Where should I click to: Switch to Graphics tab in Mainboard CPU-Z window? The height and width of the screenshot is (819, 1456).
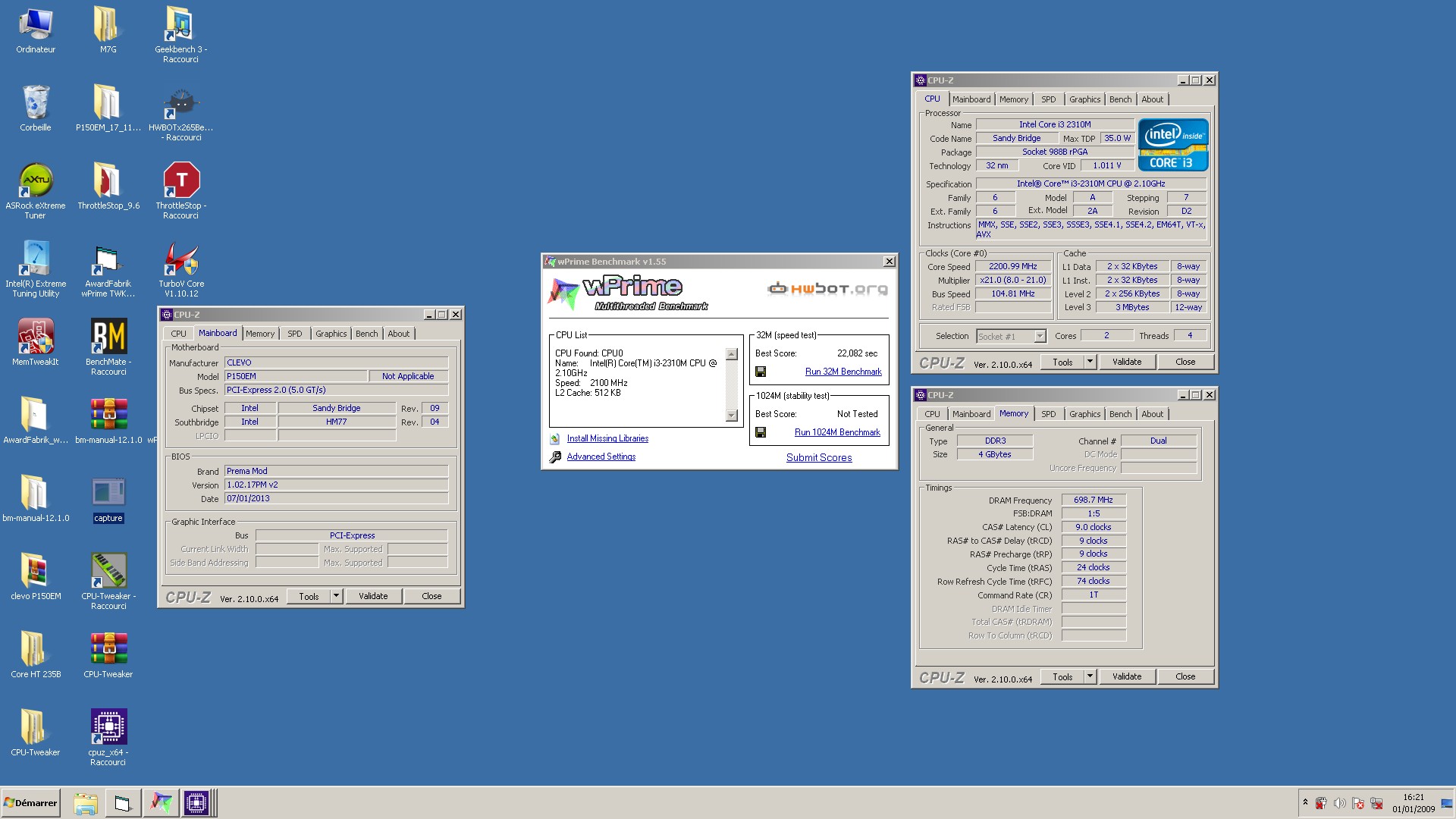(331, 334)
